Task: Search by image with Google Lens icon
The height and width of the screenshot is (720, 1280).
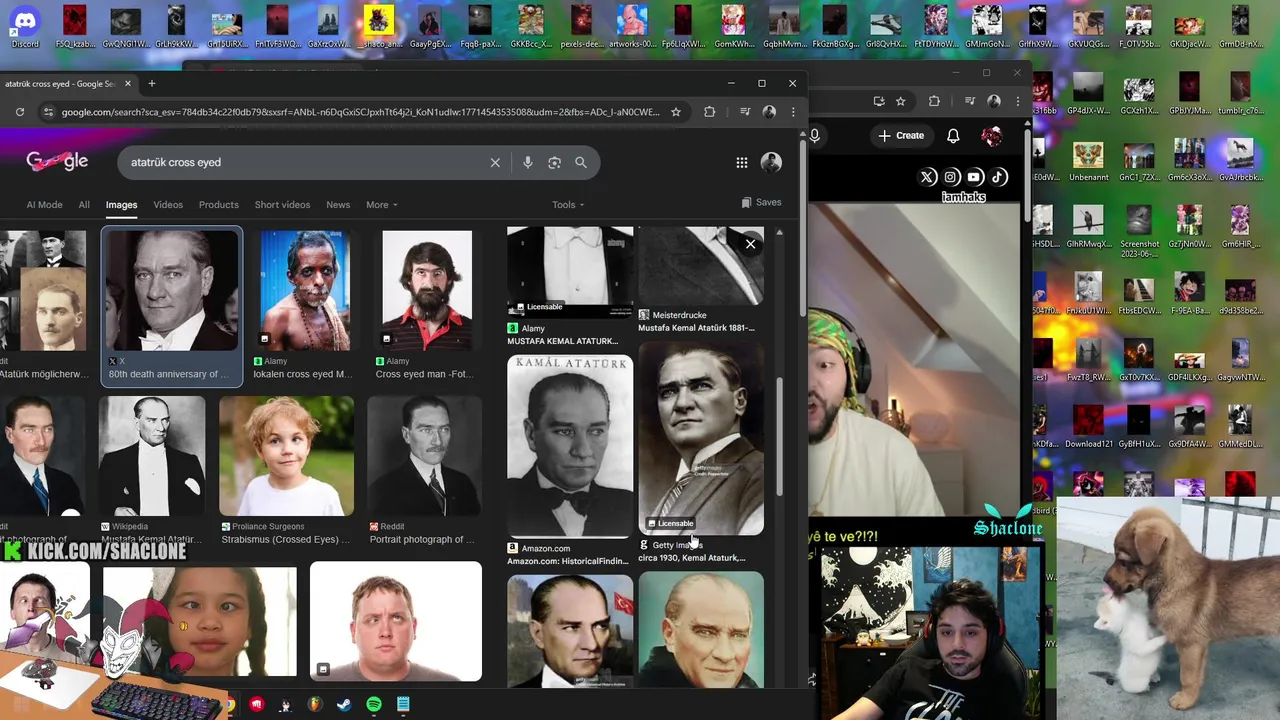Action: [x=554, y=162]
